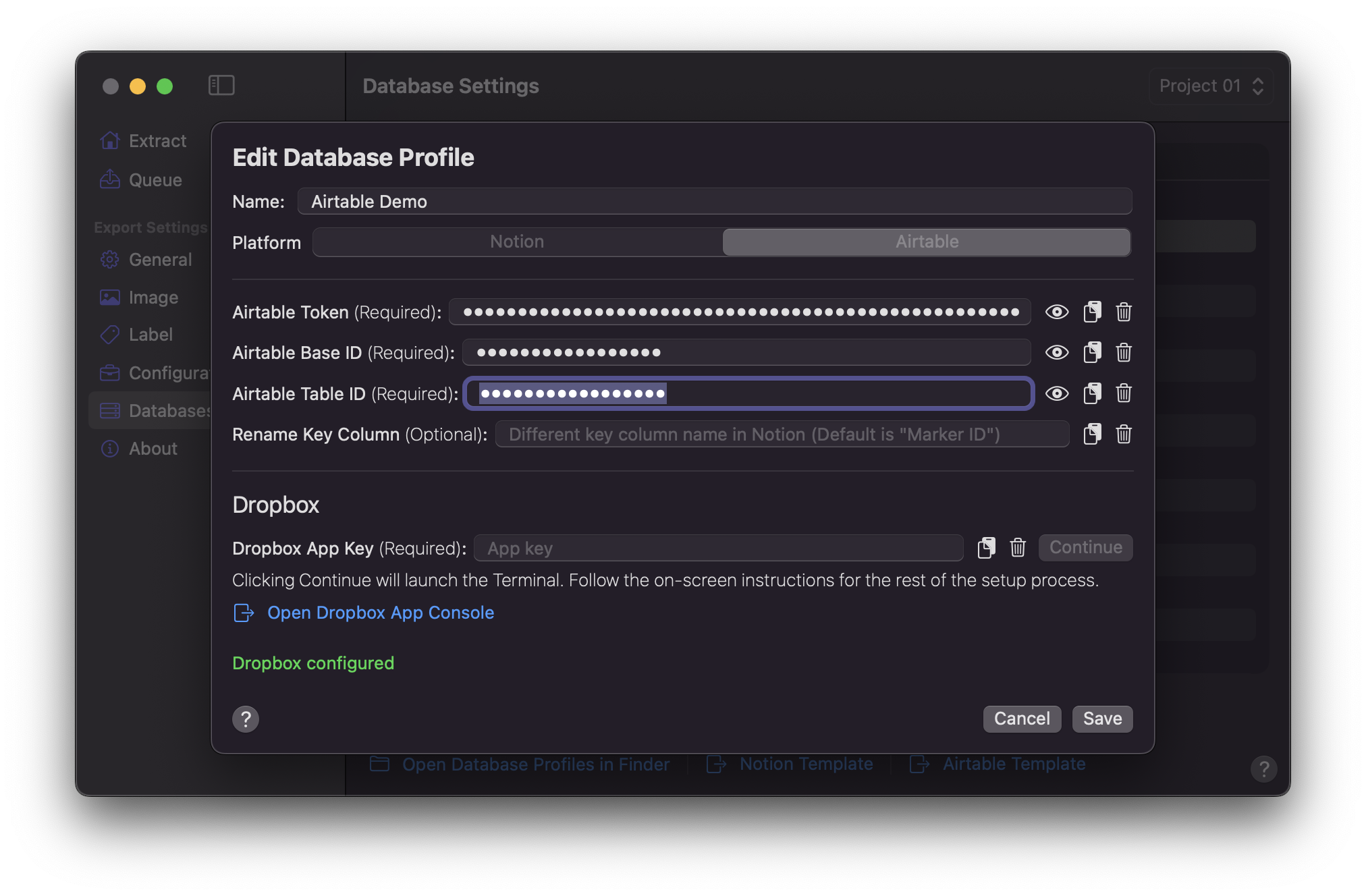Click the Image export settings icon
This screenshot has width=1366, height=896.
pos(110,296)
